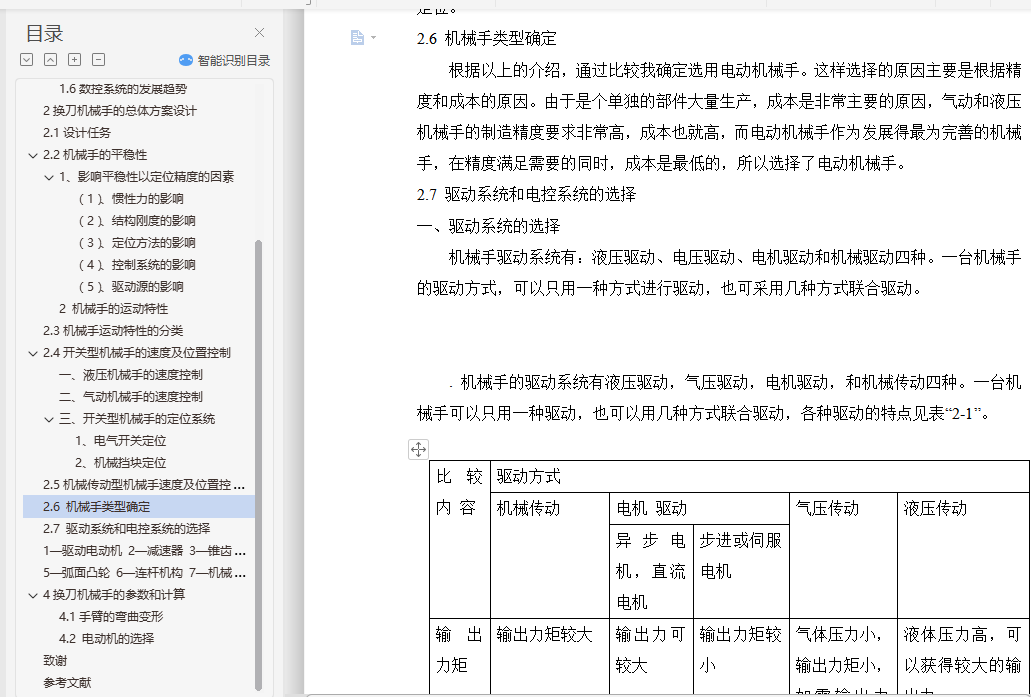Jump to 参考文献 section in outline
1031x697 pixels.
tap(67, 683)
